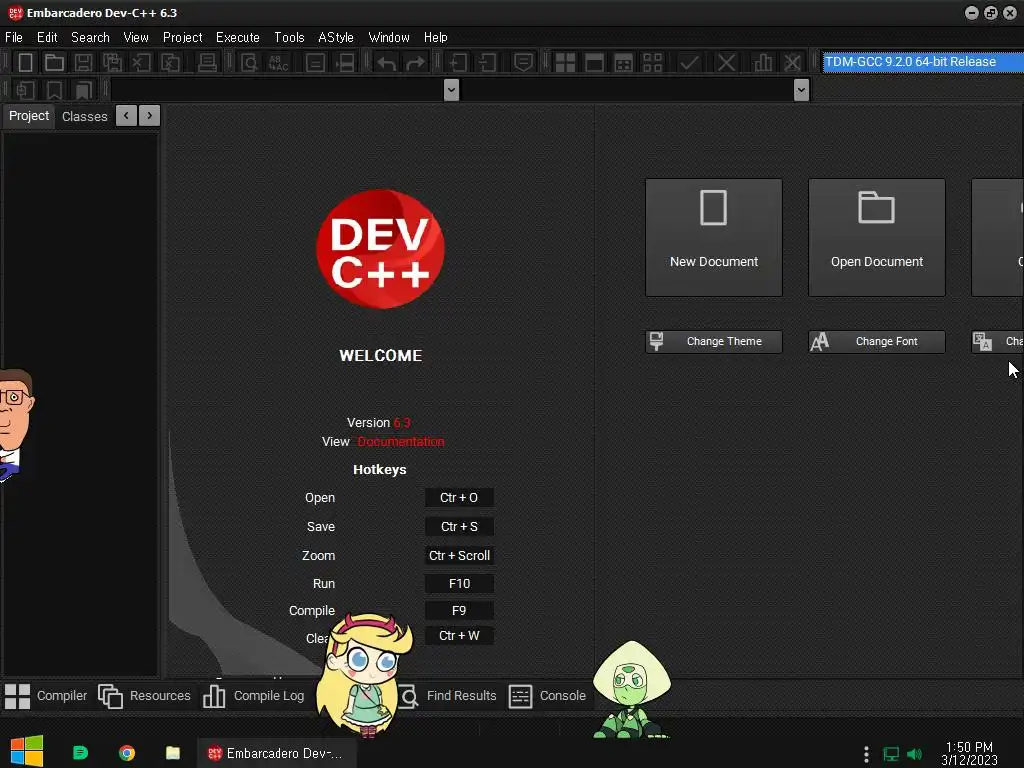This screenshot has width=1024, height=768.
Task: Open Windows Start button on taskbar
Action: 26,752
